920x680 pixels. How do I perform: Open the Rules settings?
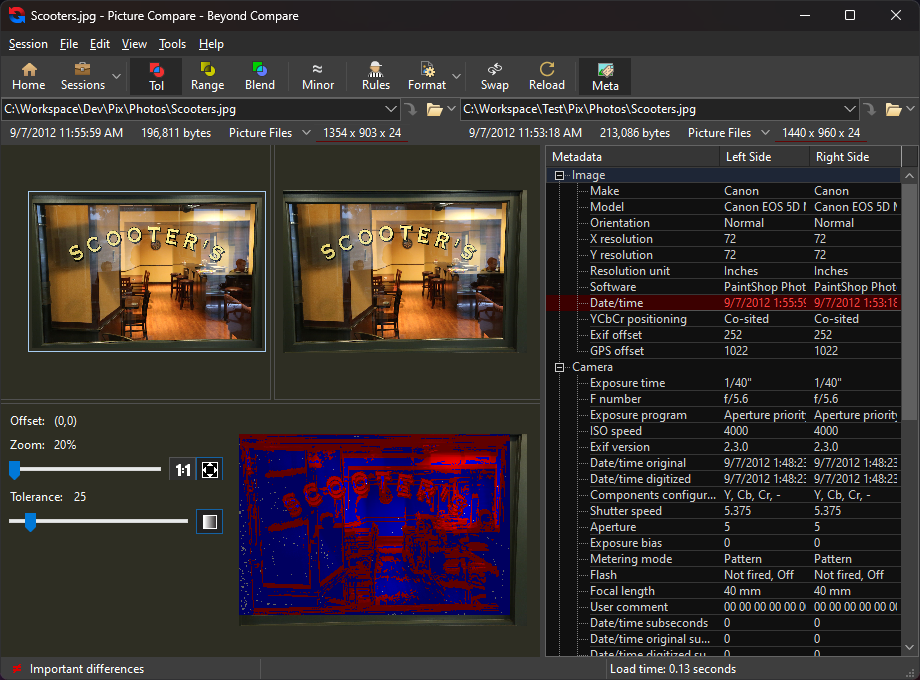pyautogui.click(x=376, y=76)
